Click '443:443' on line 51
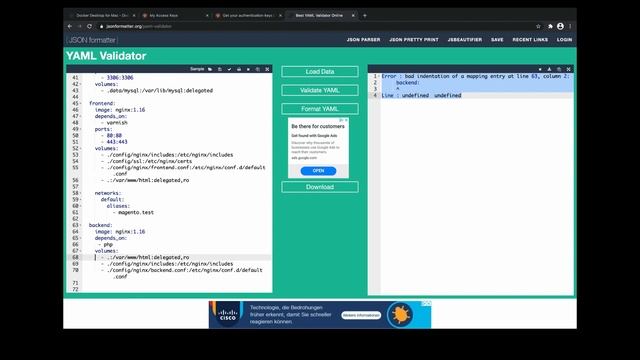Image resolution: width=640 pixels, height=360 pixels. coord(117,142)
